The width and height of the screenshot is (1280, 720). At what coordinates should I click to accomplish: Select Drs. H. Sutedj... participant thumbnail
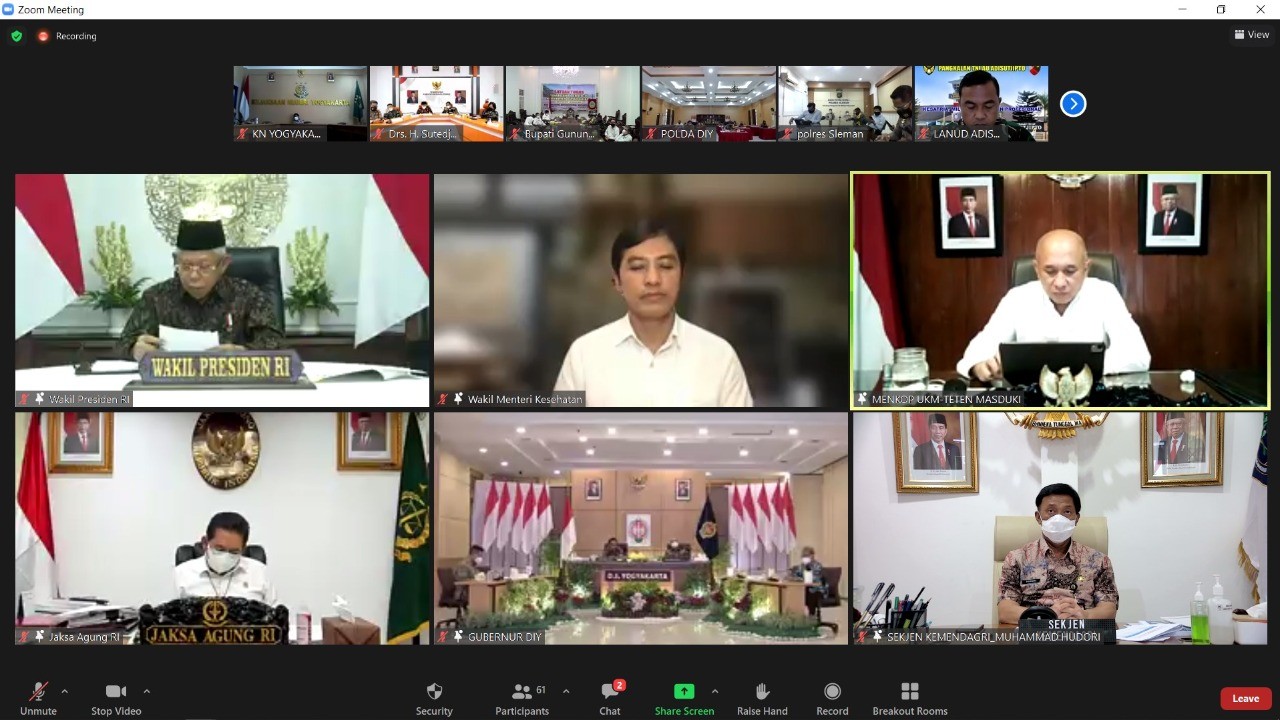[436, 103]
